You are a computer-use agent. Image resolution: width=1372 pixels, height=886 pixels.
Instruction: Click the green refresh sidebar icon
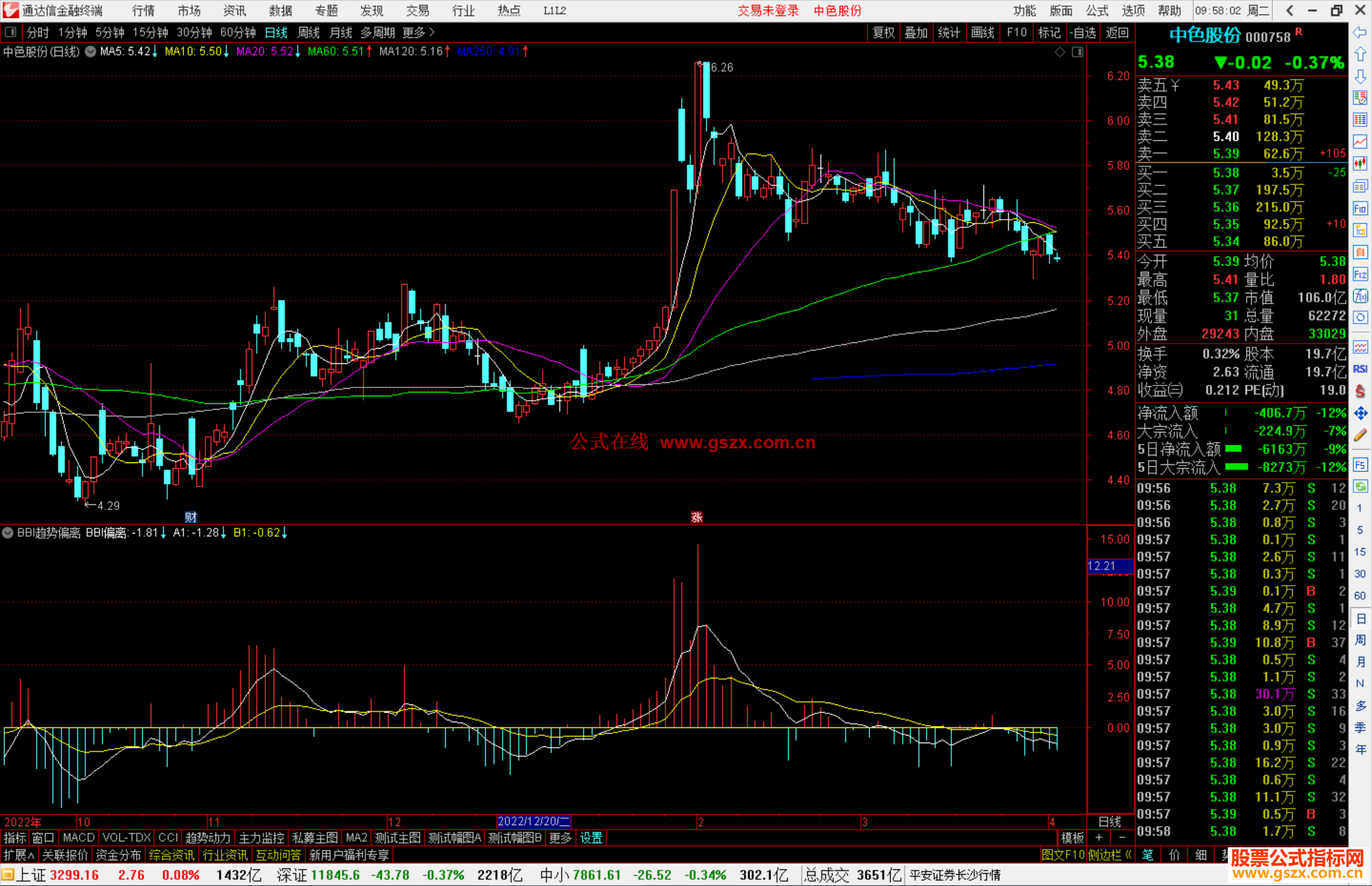pyautogui.click(x=1360, y=487)
